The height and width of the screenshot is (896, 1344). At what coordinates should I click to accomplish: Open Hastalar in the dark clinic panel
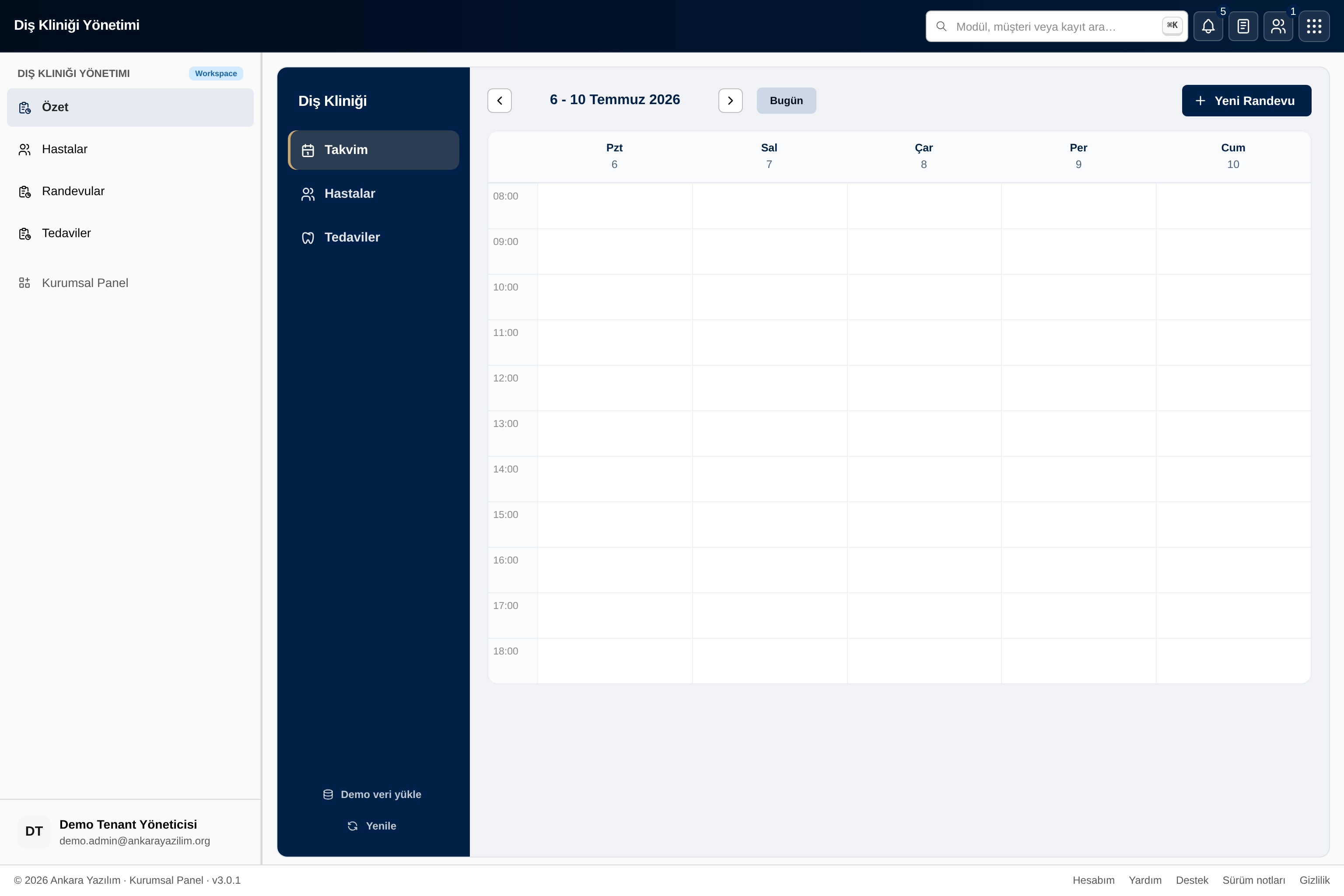tap(374, 194)
